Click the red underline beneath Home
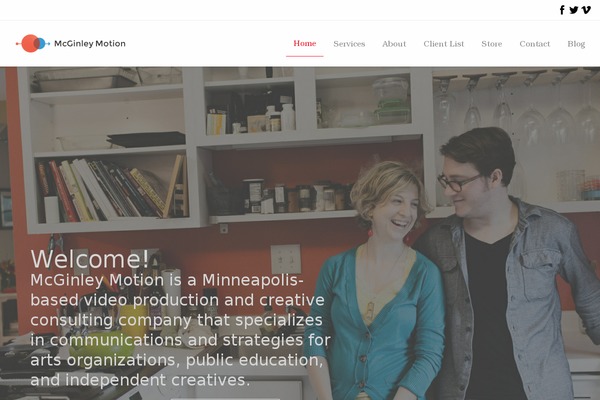Viewport: 600px width, 400px height. 305,56
